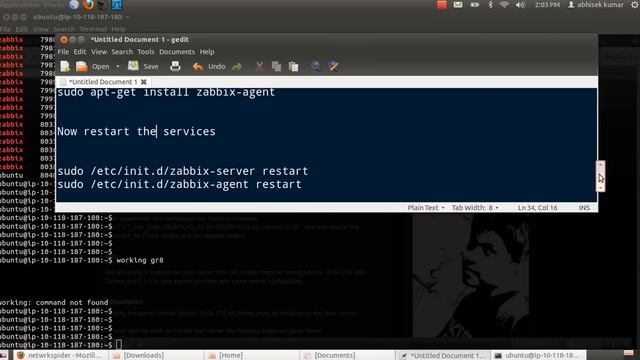Create a new document in gedit
640x360 pixels.
[x=65, y=66]
